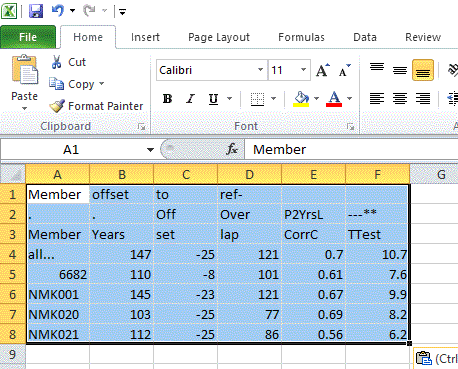Click the Decrease Indent icon
Viewport: 458px width, 369px height.
453,99
